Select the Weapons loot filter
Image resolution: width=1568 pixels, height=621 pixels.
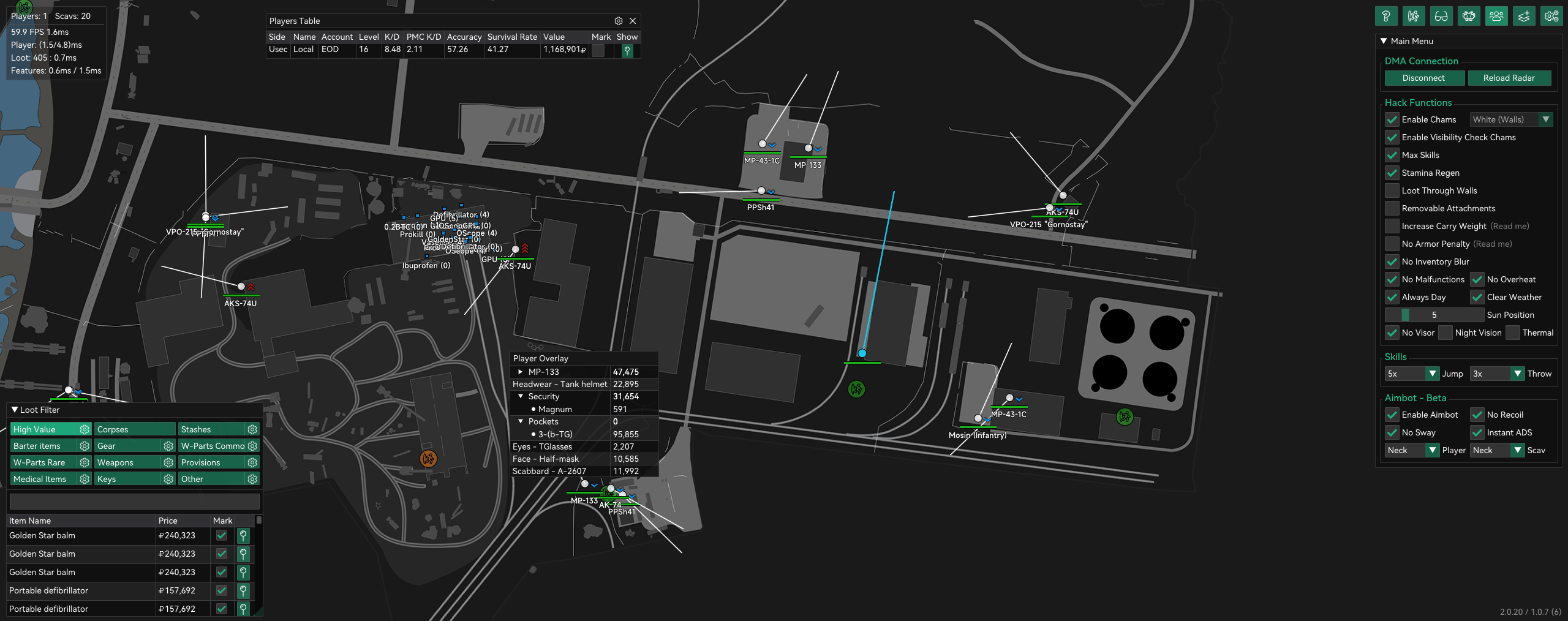pos(128,462)
